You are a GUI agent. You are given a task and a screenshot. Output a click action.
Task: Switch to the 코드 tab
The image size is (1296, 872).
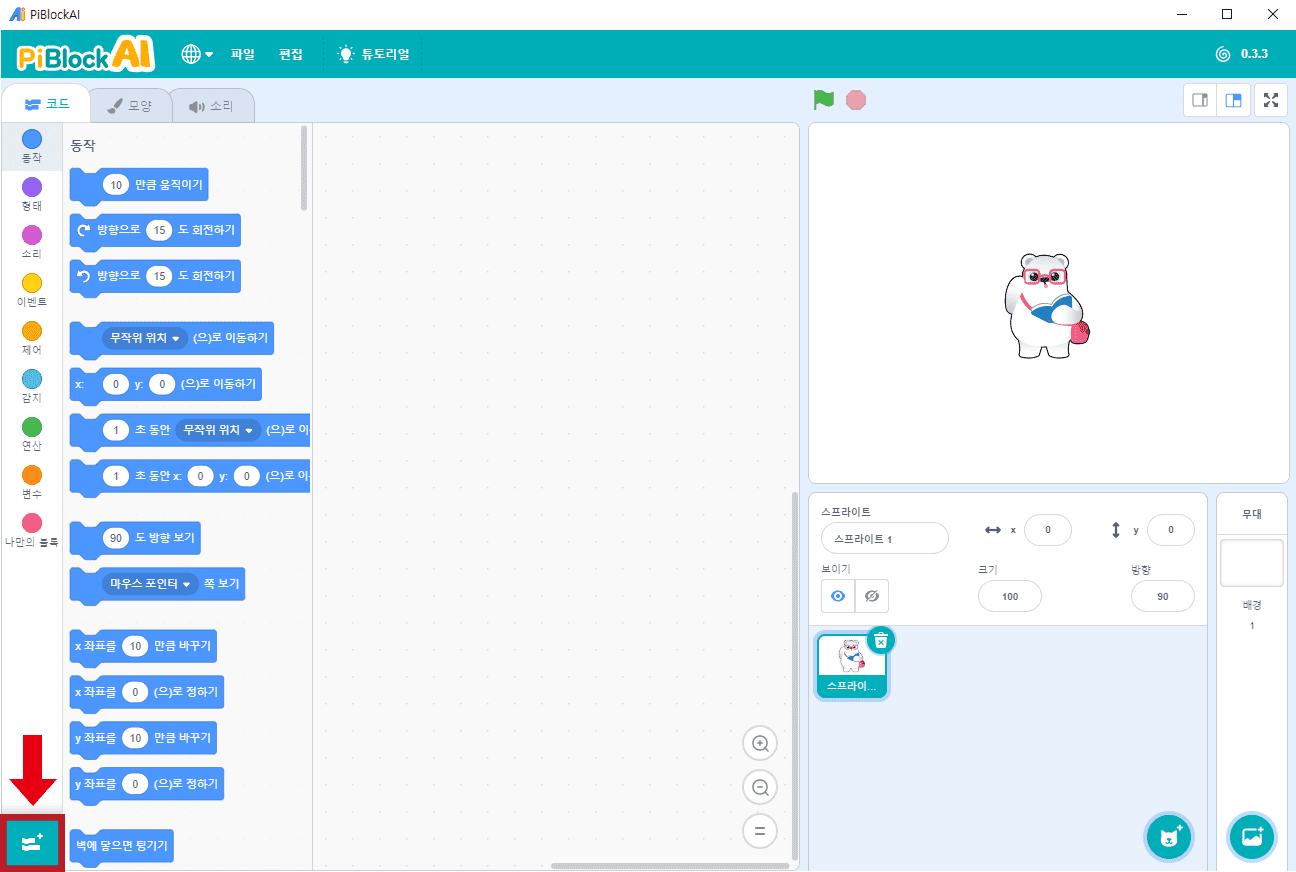click(x=48, y=104)
